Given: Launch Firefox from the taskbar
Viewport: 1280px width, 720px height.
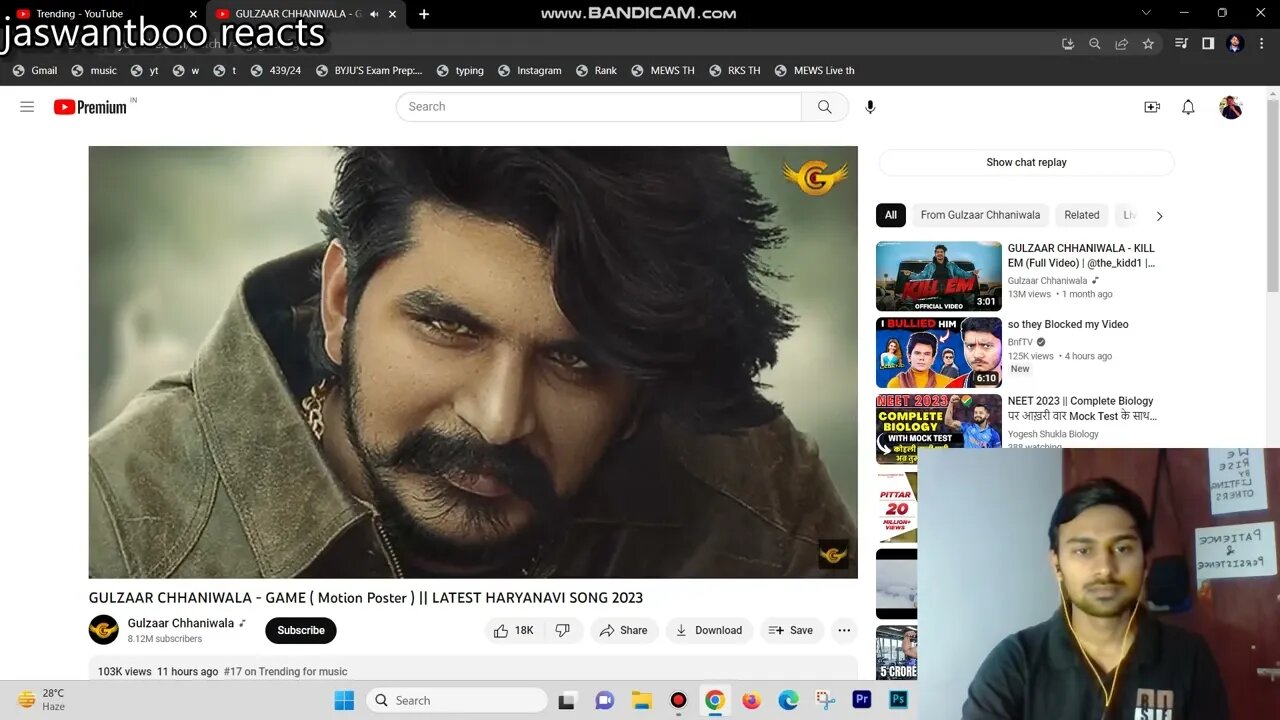Looking at the screenshot, I should coord(751,700).
